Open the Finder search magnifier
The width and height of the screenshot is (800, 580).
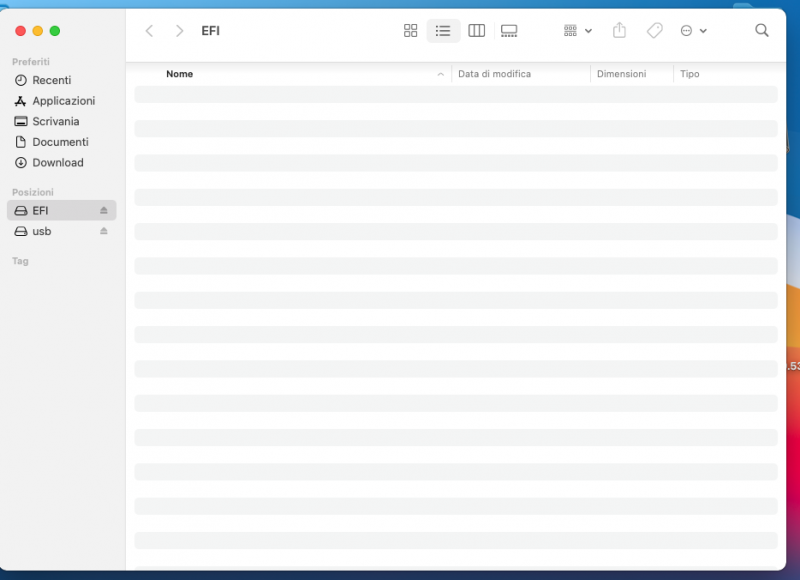point(762,31)
